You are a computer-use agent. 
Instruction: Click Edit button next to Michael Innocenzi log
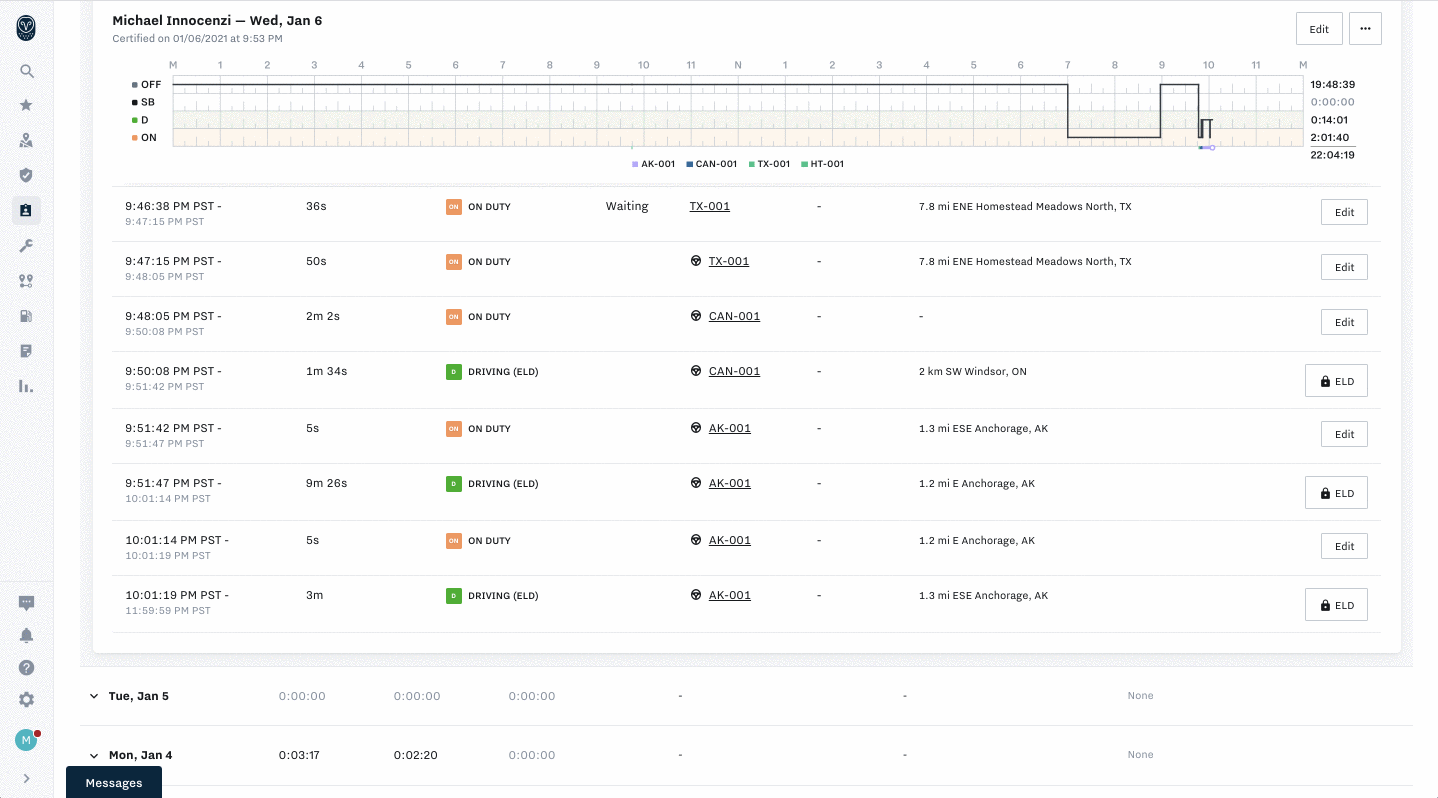coord(1319,29)
